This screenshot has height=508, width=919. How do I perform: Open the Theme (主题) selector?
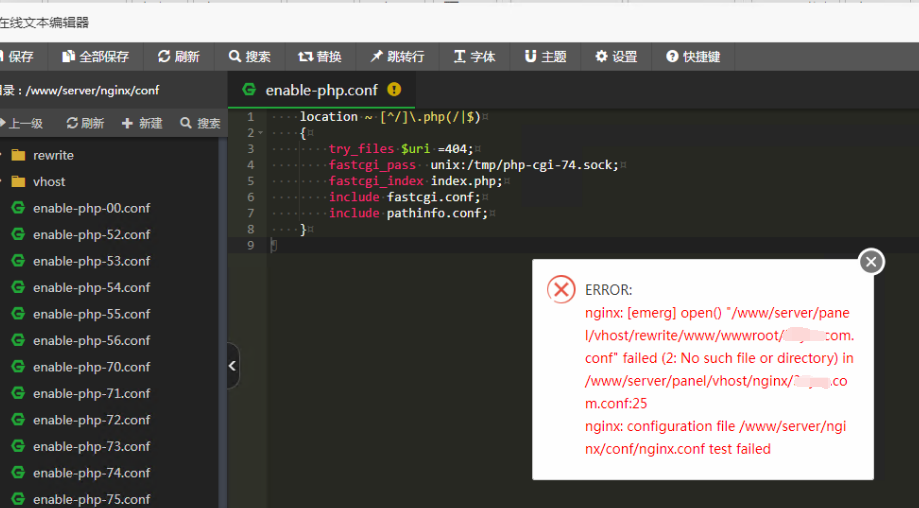[x=545, y=57]
